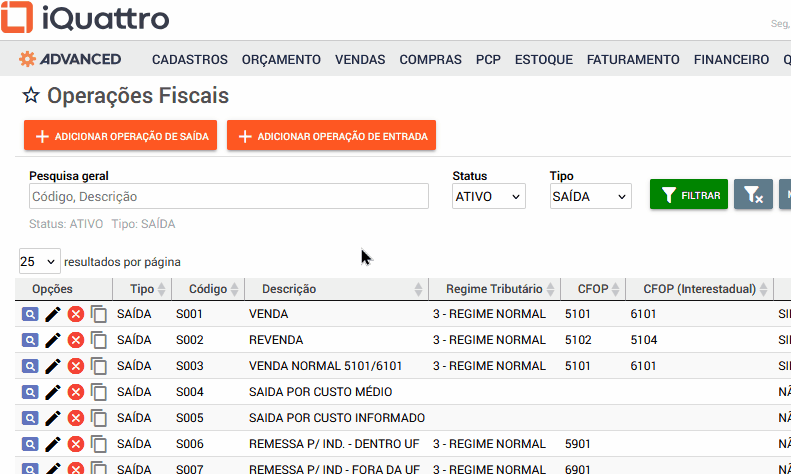Open the ESTOQUE menu
791x474 pixels.
point(544,60)
